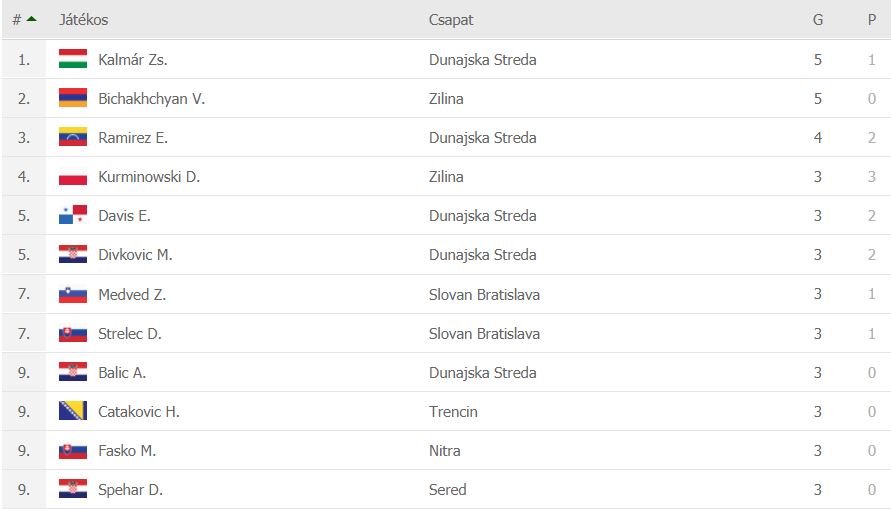
Task: Sort players by the G goals column
Action: (818, 20)
